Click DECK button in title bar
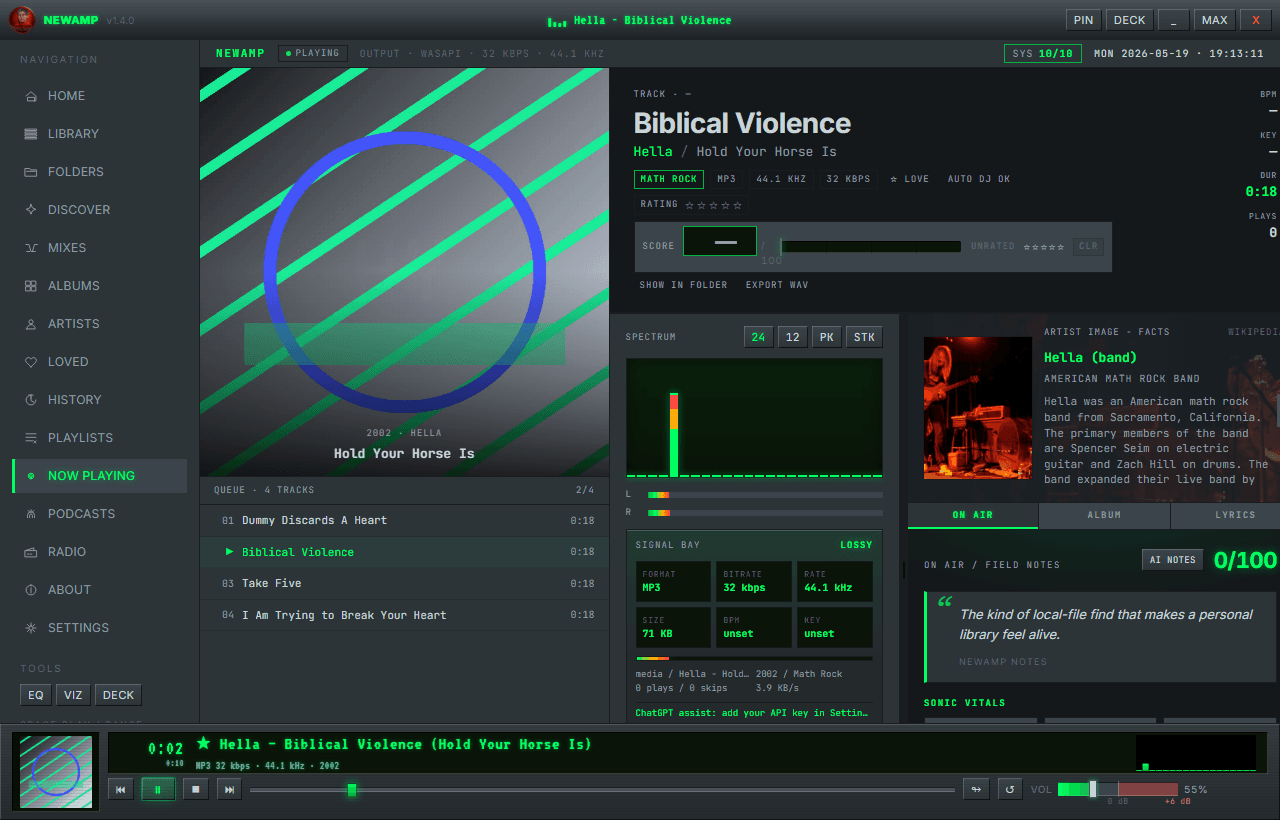The height and width of the screenshot is (820, 1280). [1130, 20]
